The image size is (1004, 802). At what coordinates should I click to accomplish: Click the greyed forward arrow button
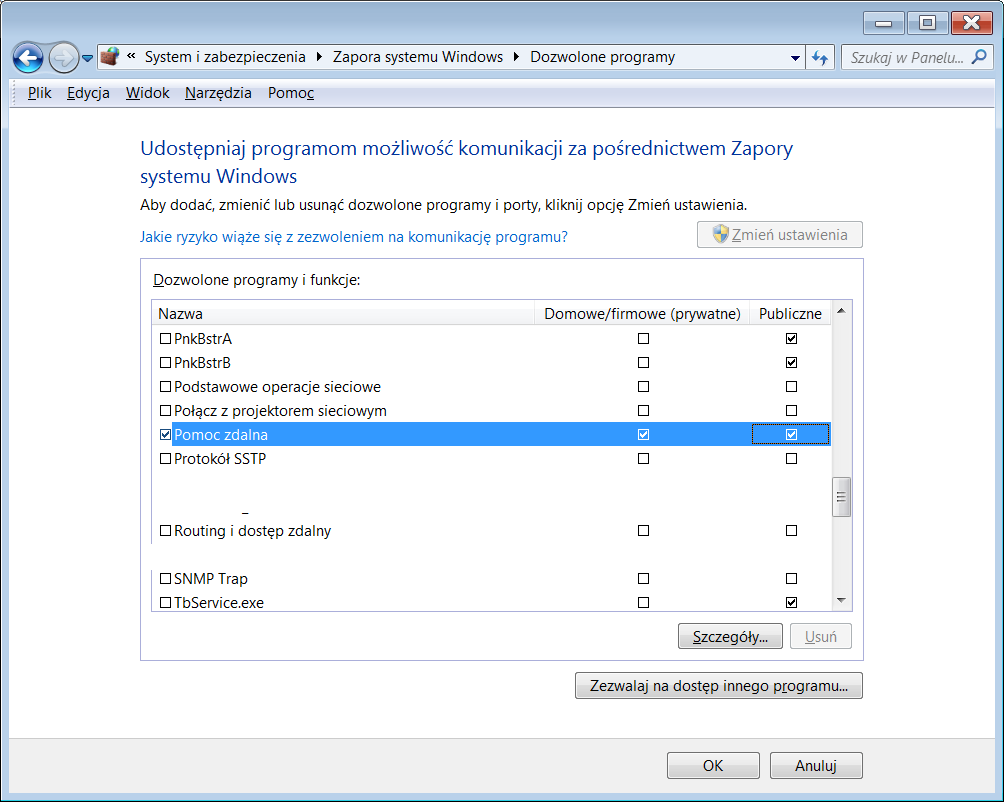(x=63, y=58)
